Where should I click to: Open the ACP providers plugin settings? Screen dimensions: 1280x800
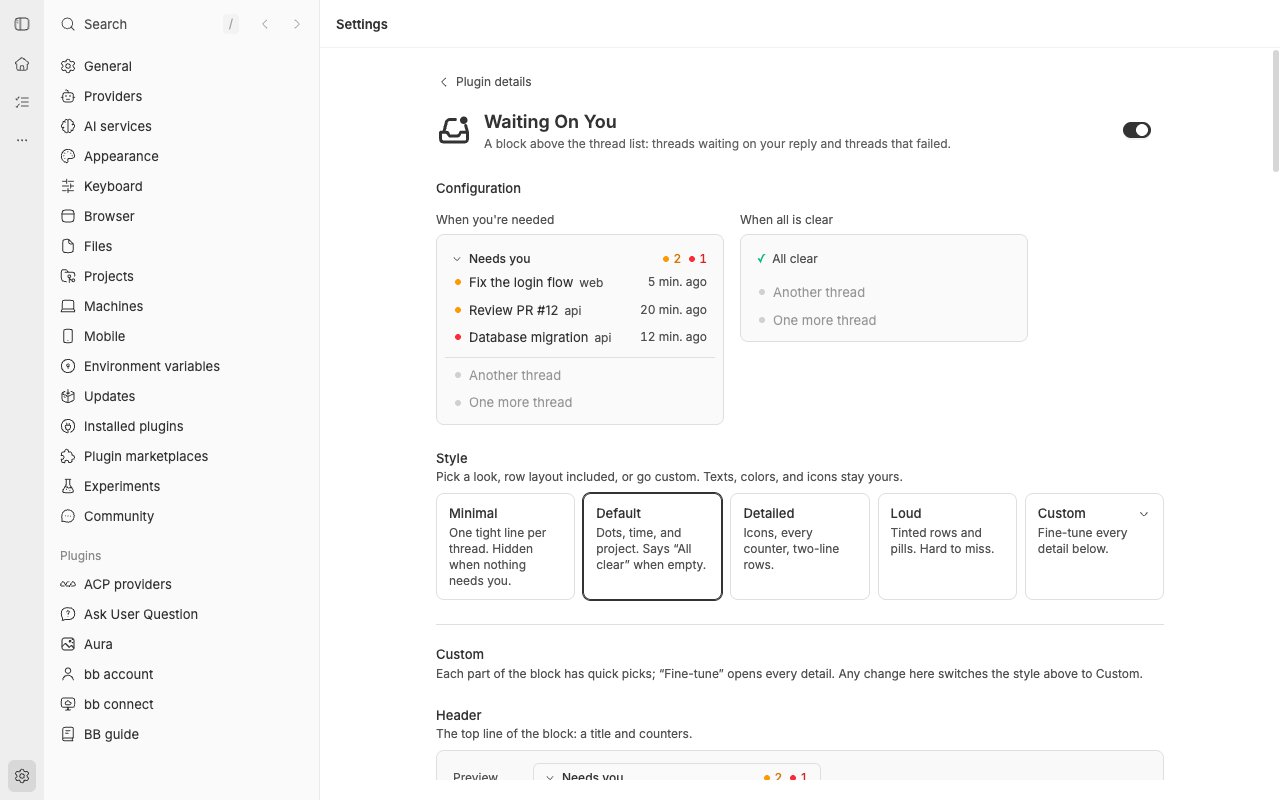pos(184,584)
